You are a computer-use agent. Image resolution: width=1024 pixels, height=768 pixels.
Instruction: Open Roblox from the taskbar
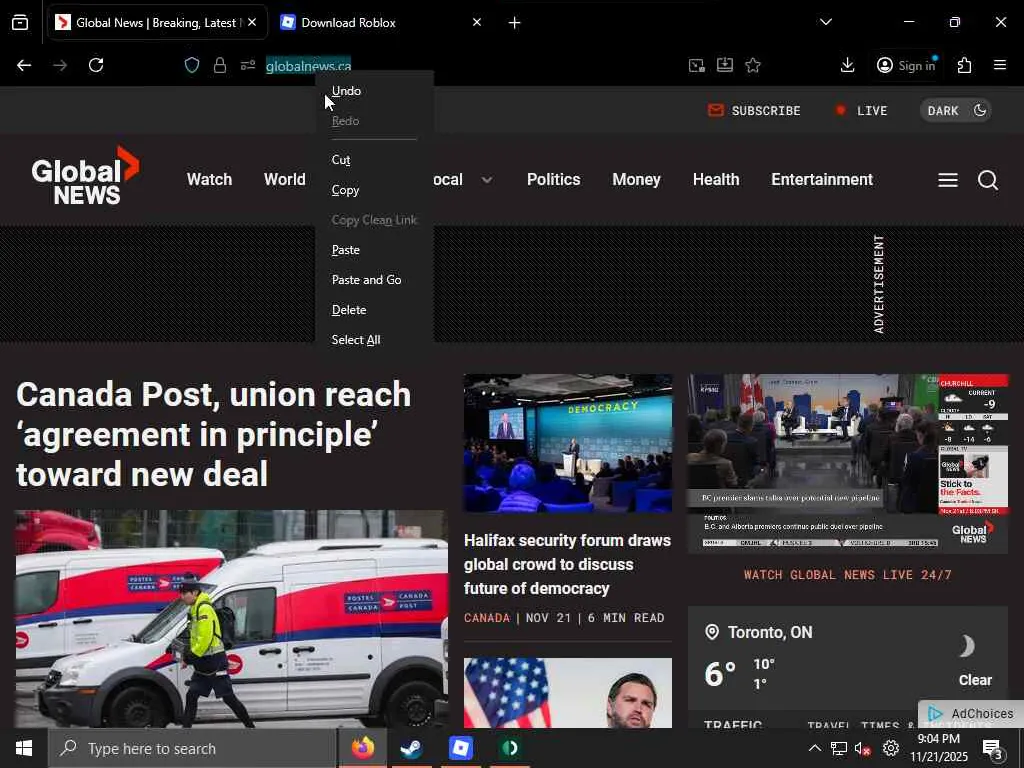[x=460, y=748]
